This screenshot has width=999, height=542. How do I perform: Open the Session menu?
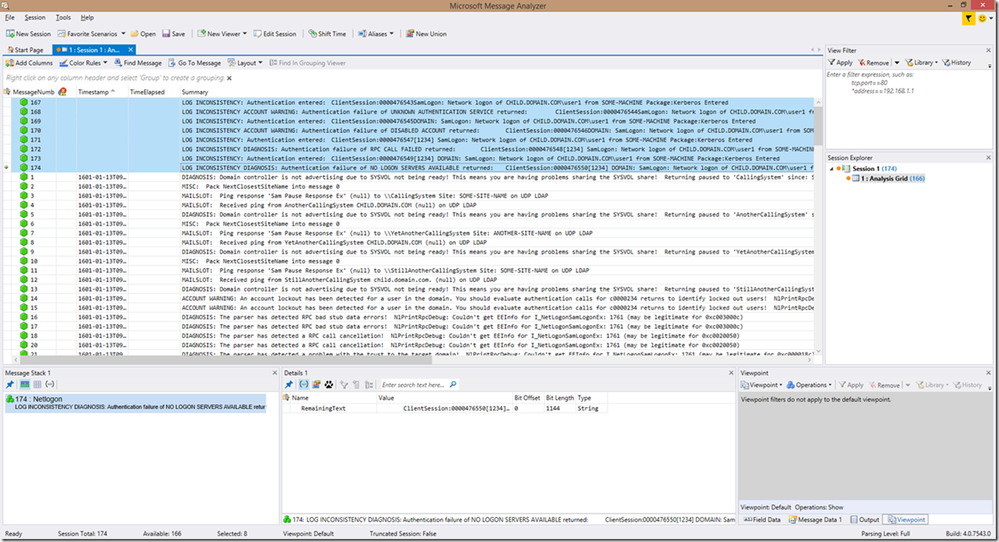pyautogui.click(x=34, y=18)
